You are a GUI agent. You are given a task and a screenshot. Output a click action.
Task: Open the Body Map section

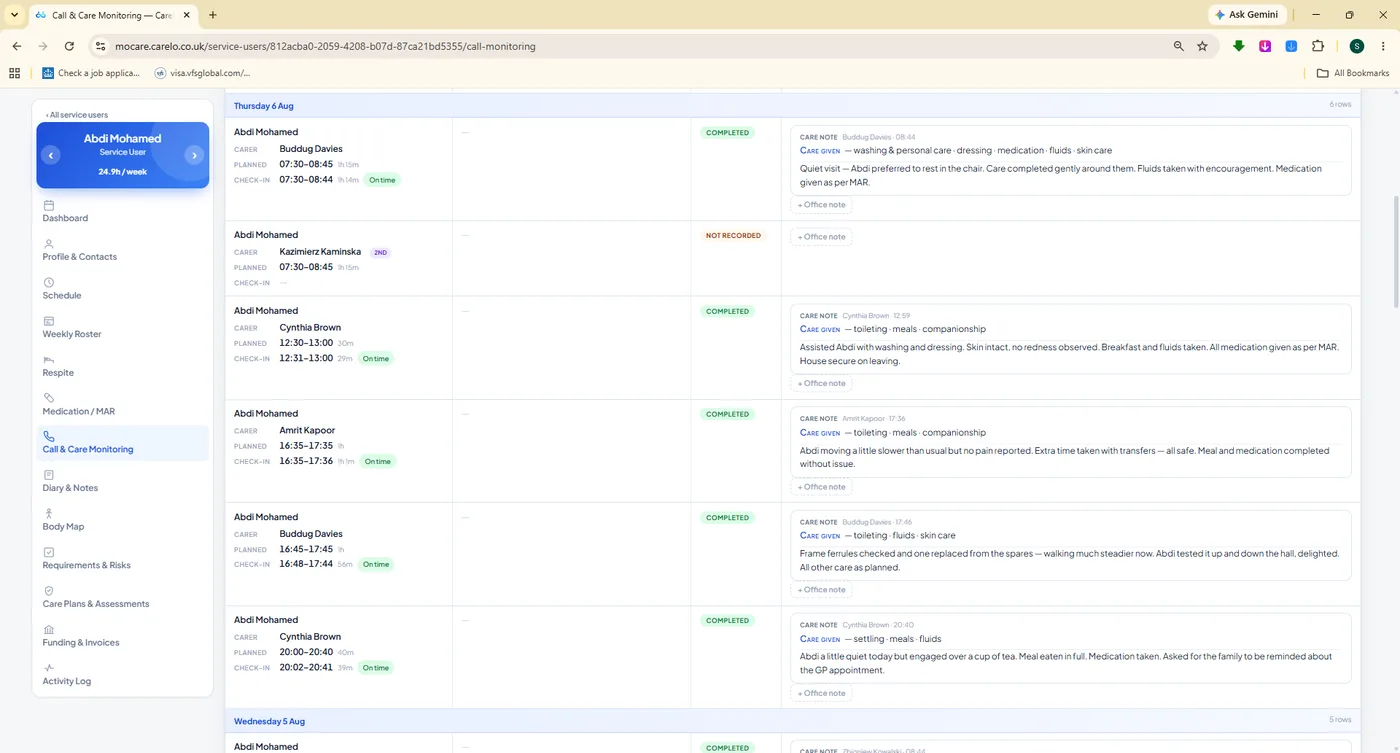63,527
